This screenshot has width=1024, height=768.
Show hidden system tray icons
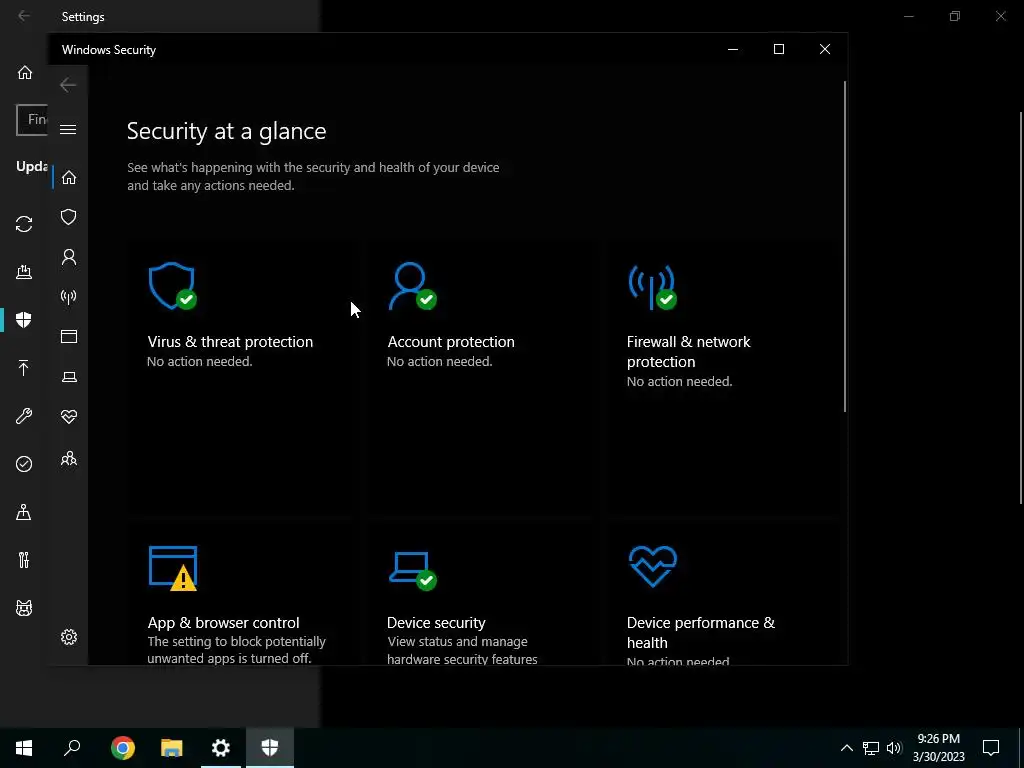846,748
